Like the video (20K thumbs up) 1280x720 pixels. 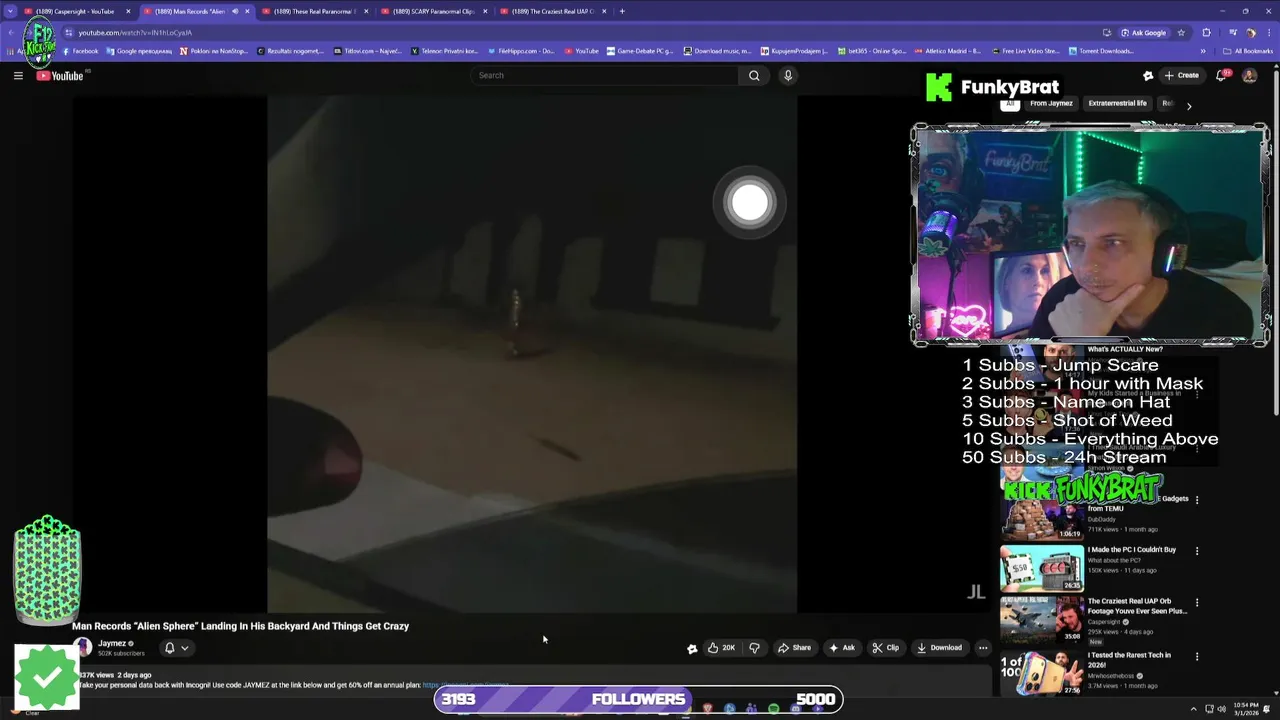721,647
